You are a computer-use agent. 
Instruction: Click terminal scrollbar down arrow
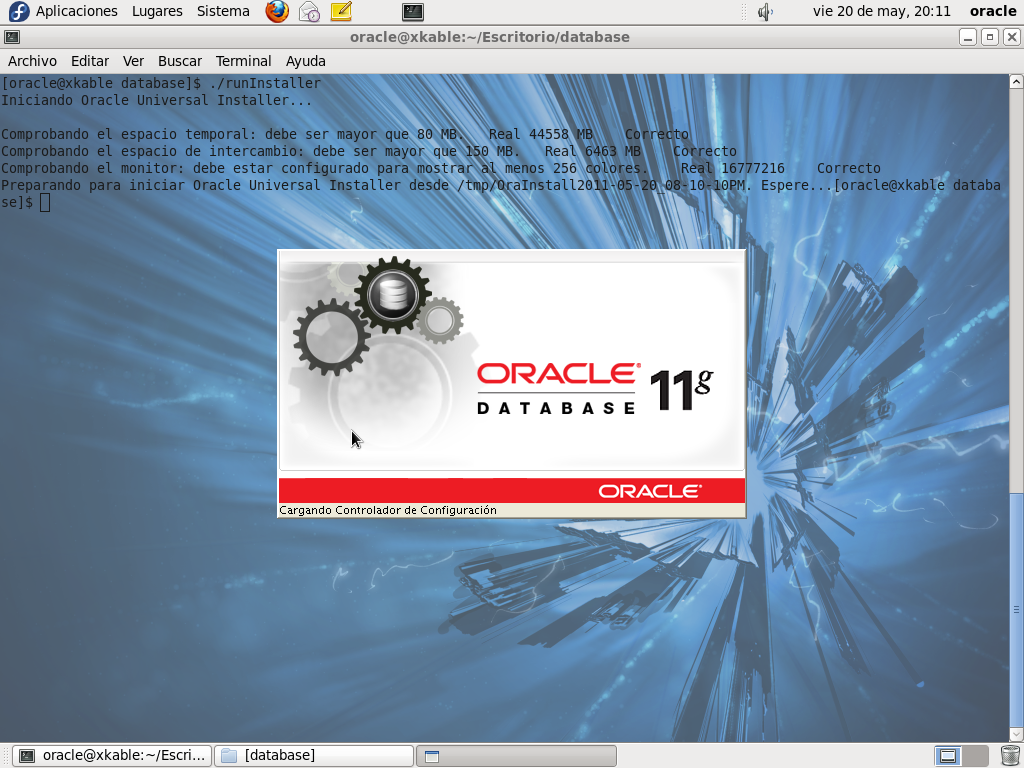pos(1016,735)
